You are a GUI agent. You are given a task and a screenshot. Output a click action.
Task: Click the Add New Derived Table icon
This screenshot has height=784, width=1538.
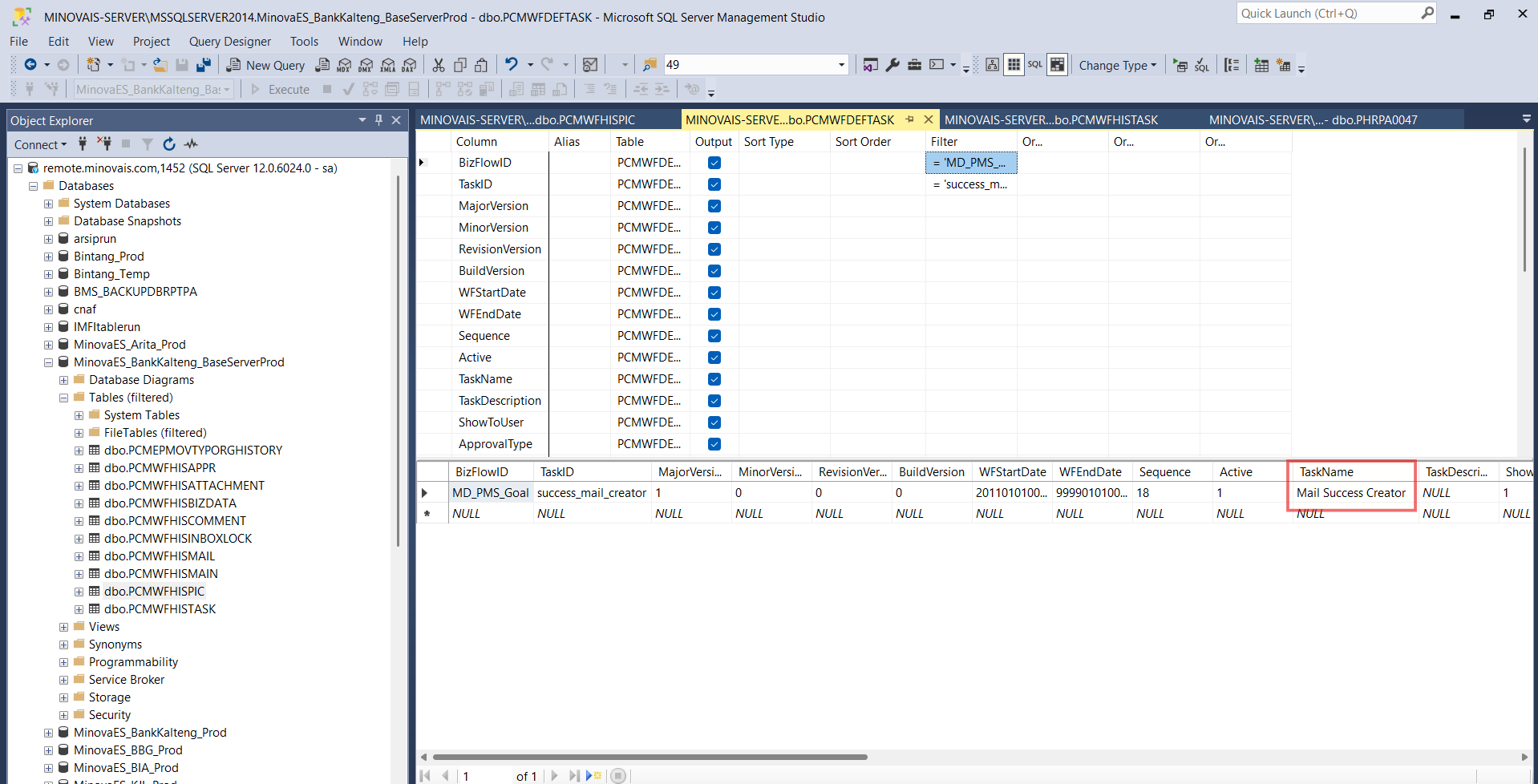pyautogui.click(x=1283, y=66)
